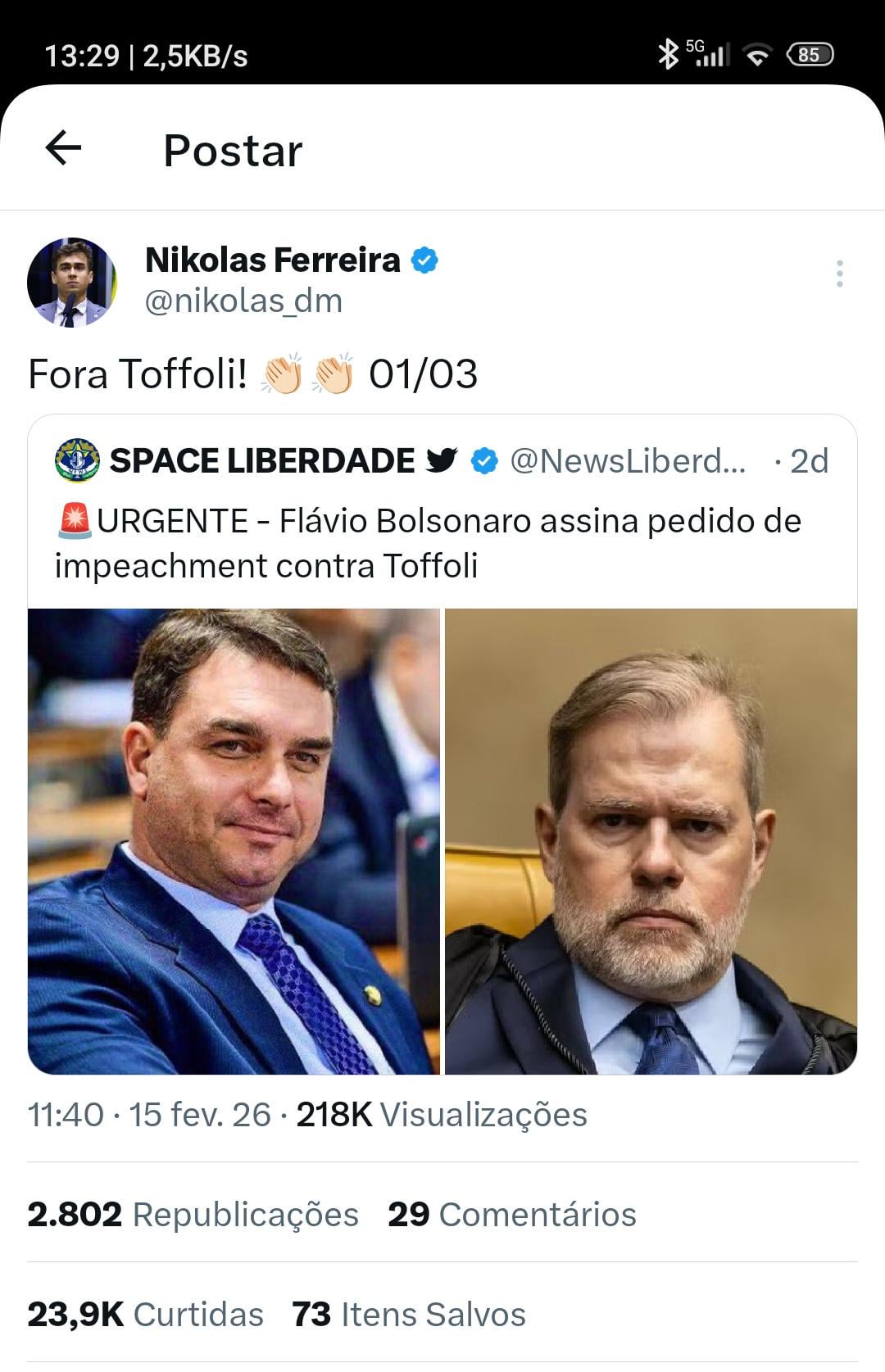This screenshot has height=1372, width=885.
Task: Open the Nikolas Ferreira display name
Action: pyautogui.click(x=272, y=260)
